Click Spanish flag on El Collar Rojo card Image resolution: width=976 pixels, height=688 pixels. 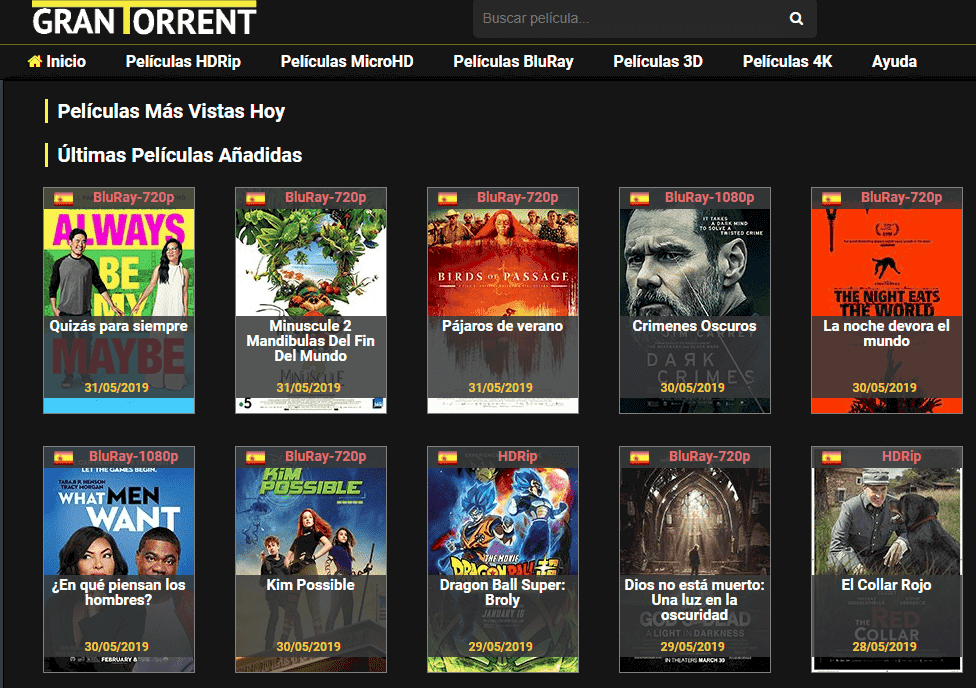pyautogui.click(x=831, y=457)
